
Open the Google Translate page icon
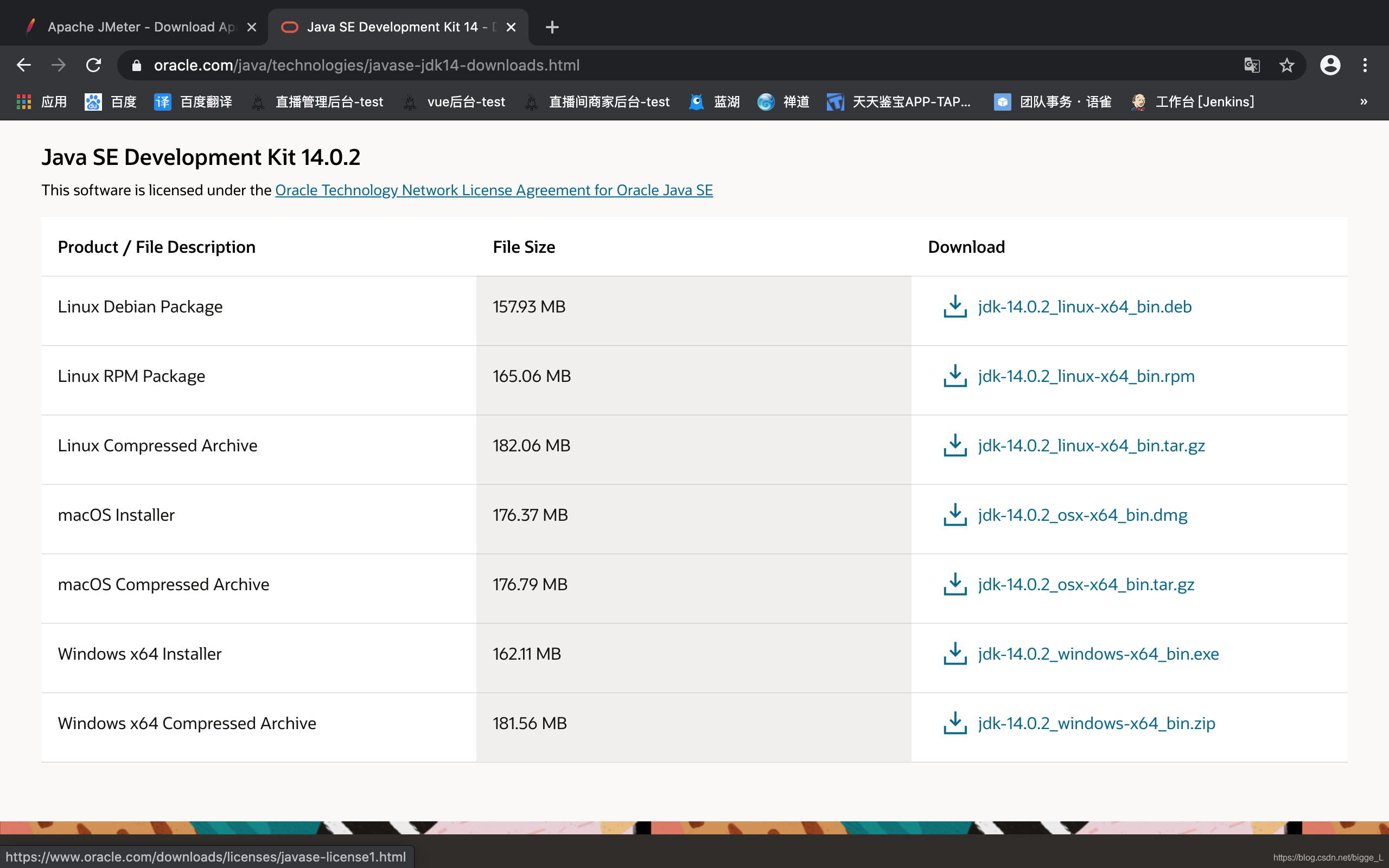(x=1251, y=65)
